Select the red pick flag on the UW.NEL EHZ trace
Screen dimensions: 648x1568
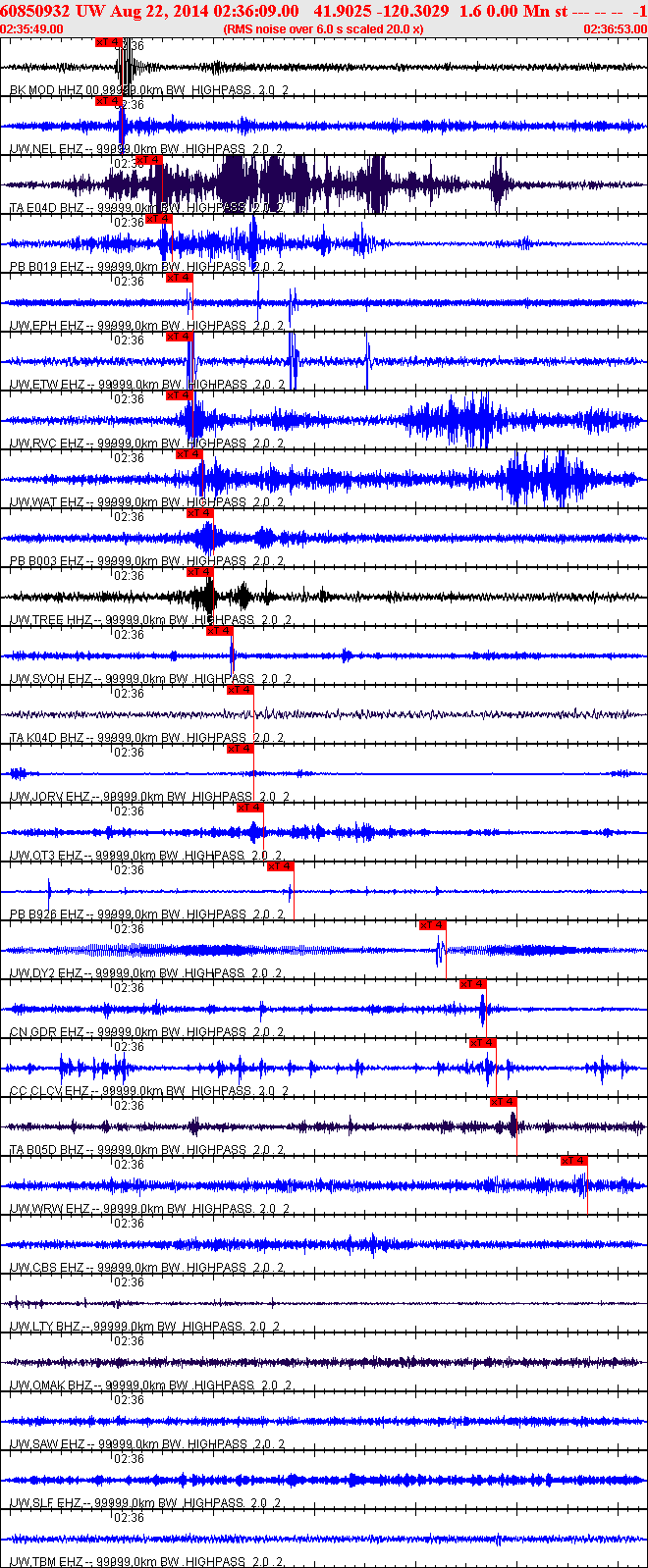coord(108,101)
